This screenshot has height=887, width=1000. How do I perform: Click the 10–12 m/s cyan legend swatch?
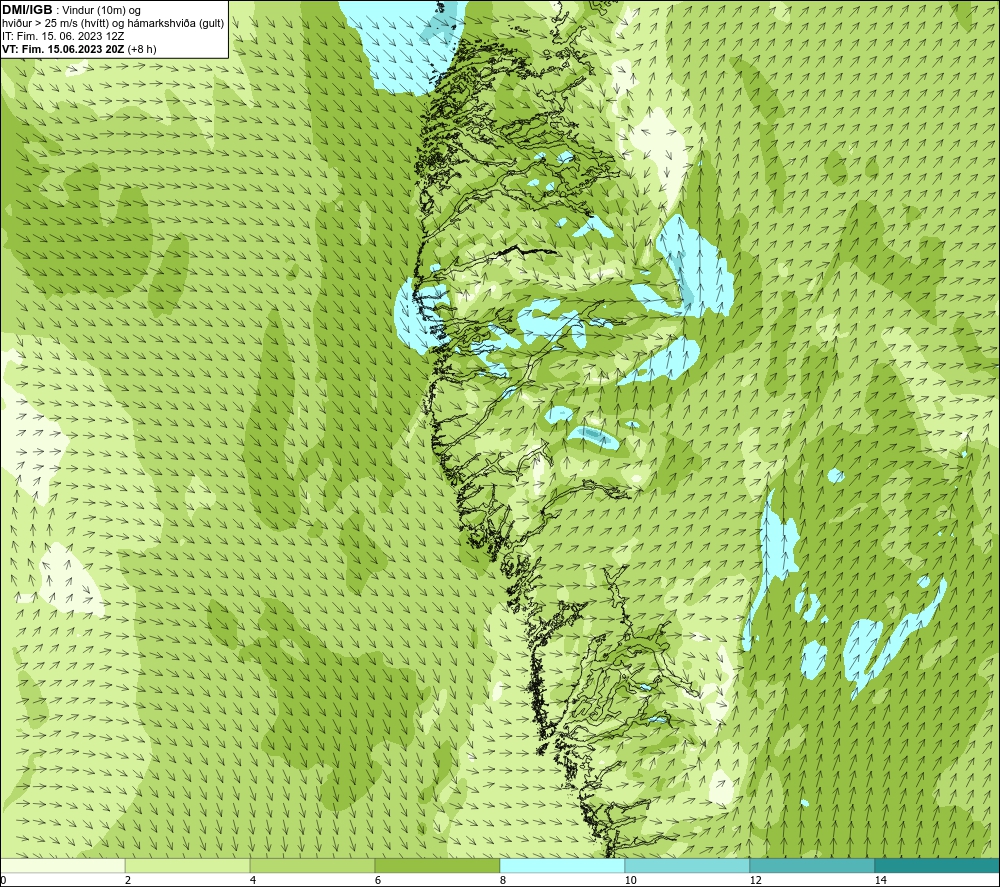tap(688, 865)
